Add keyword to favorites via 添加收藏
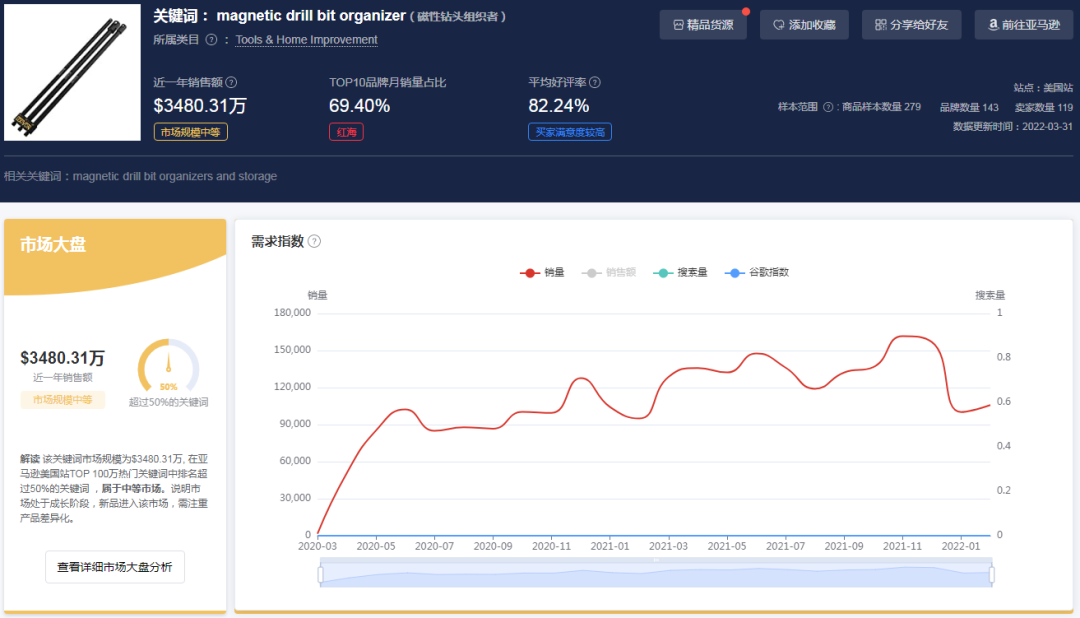This screenshot has width=1080, height=618. 804,25
